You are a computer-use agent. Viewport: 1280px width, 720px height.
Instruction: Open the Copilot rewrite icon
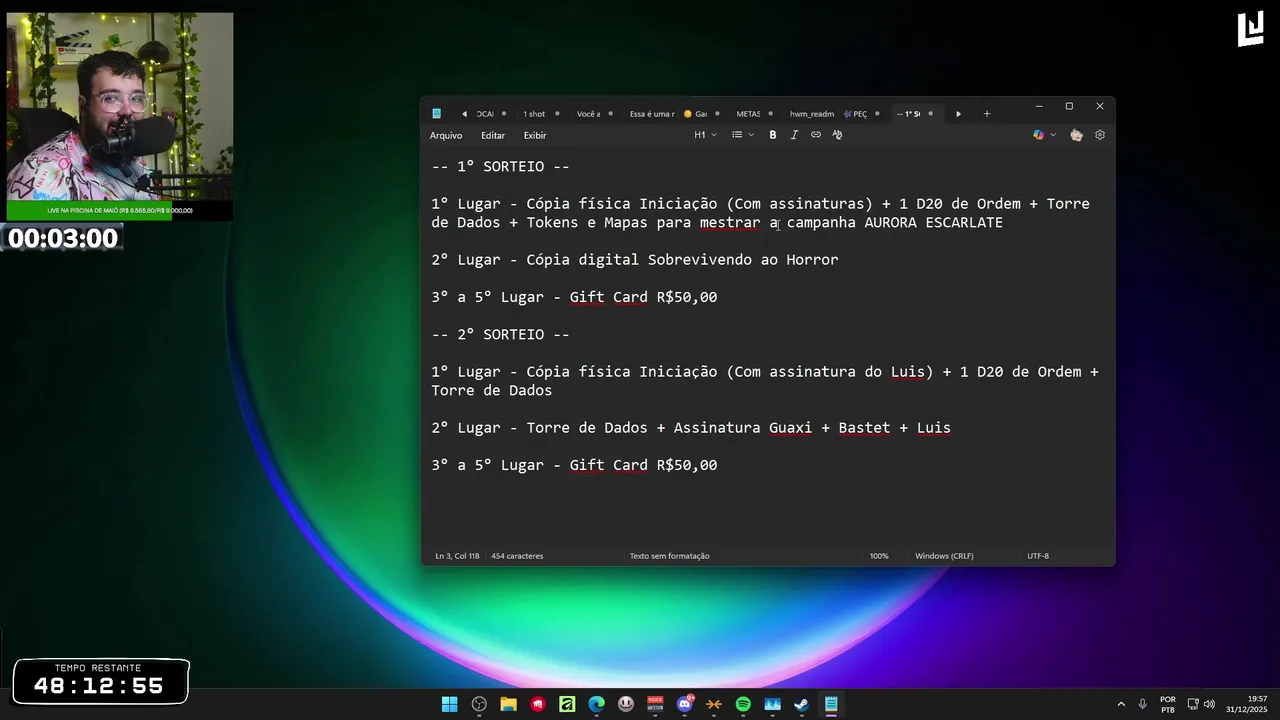(1038, 135)
